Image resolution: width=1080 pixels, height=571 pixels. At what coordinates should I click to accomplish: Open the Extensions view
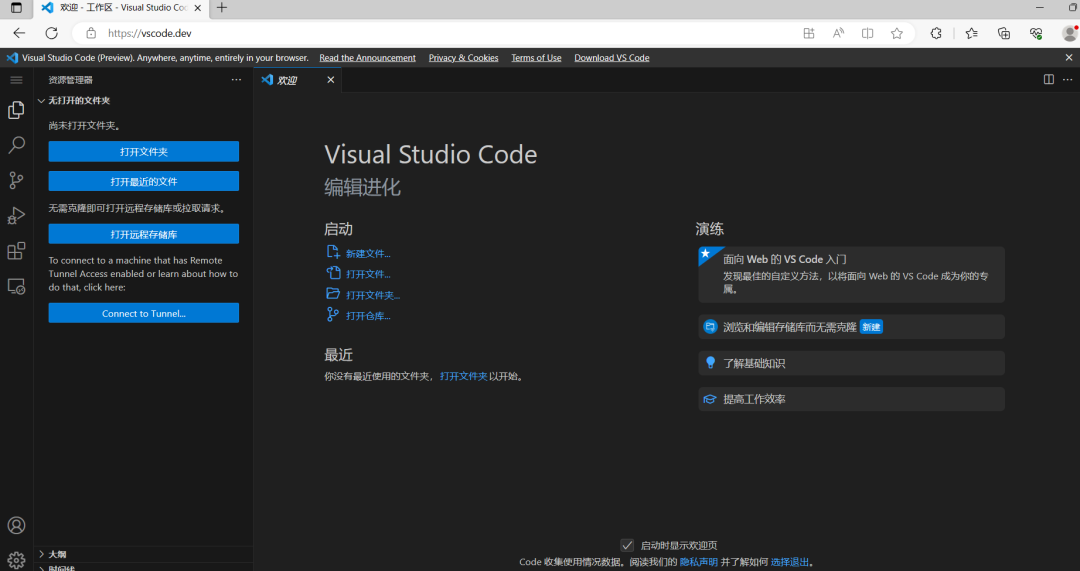tap(17, 251)
